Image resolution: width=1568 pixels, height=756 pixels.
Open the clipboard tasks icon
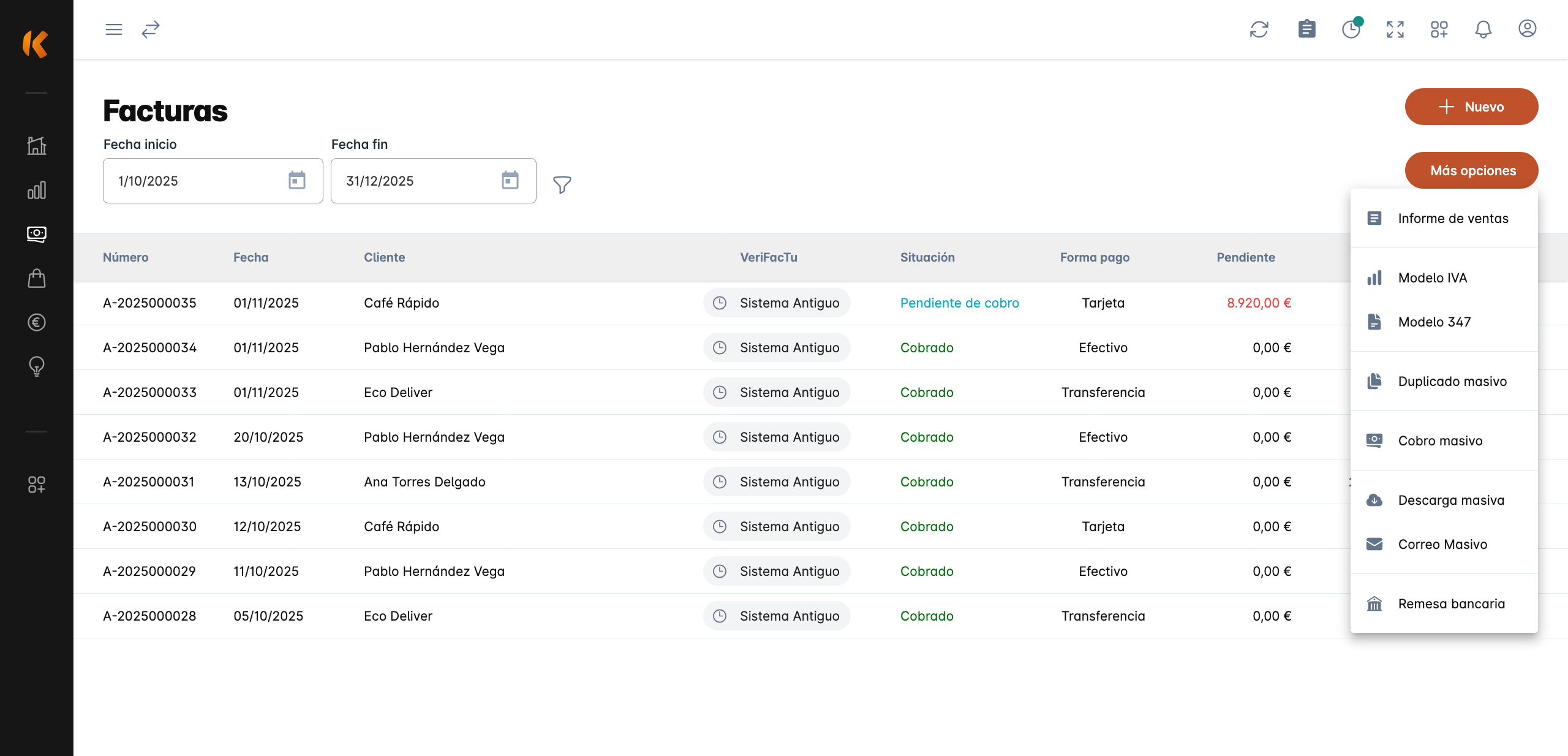click(1306, 29)
